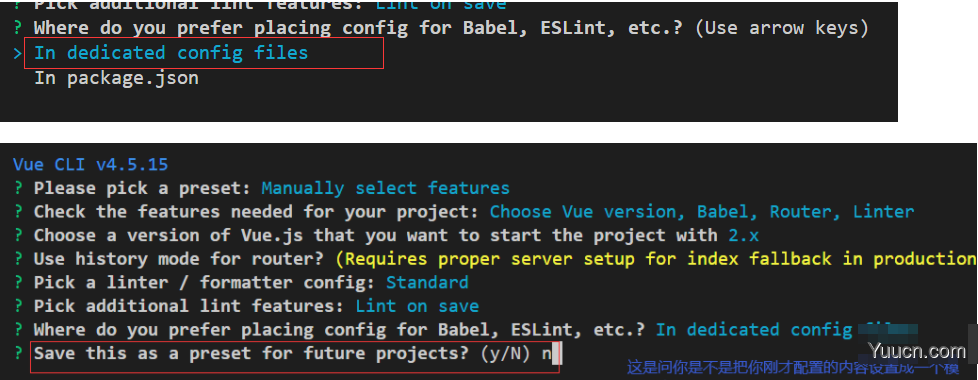Click the '(y/N)' hint text
The width and height of the screenshot is (978, 380).
point(505,354)
